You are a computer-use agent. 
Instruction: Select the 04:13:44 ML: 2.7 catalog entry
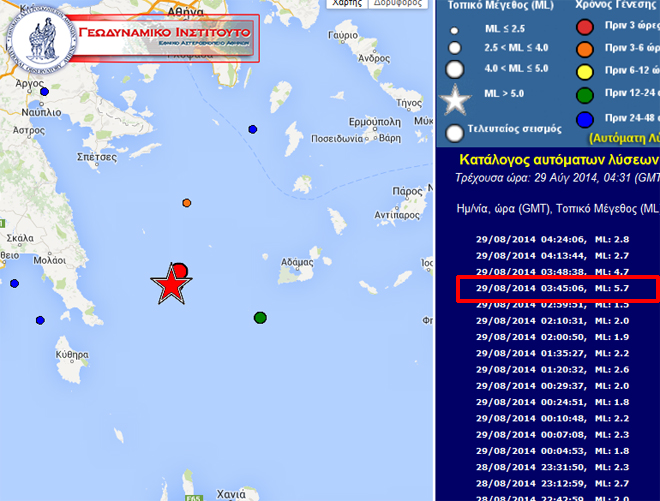[x=552, y=256]
